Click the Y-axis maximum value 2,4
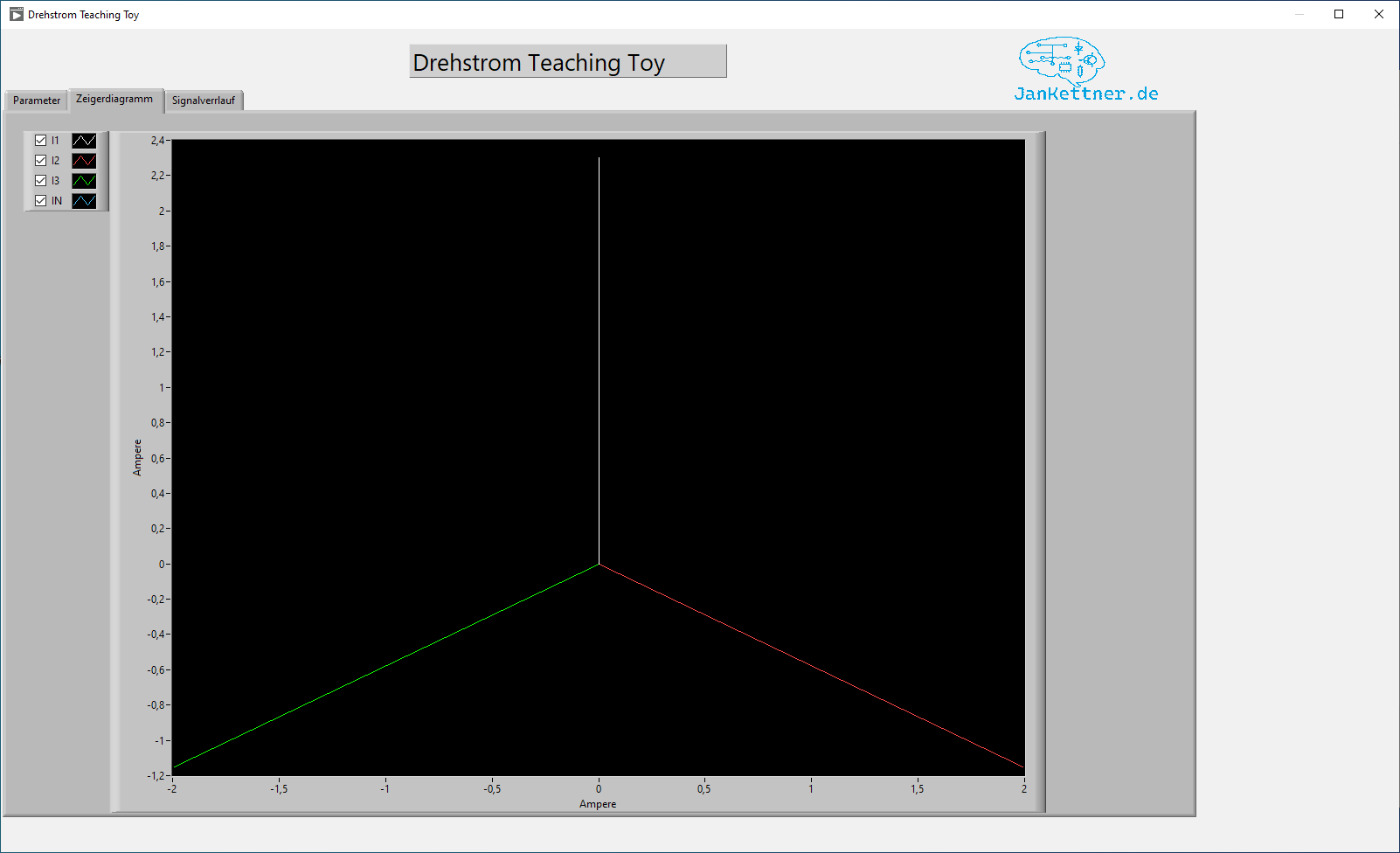 157,140
